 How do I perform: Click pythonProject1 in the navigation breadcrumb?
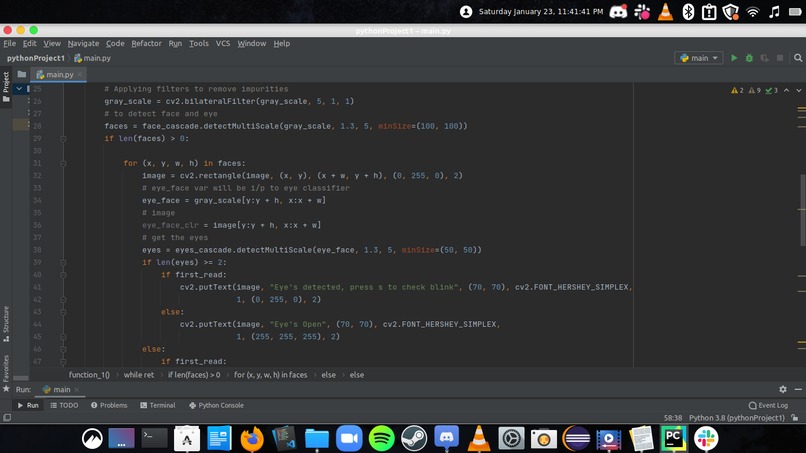click(x=35, y=58)
